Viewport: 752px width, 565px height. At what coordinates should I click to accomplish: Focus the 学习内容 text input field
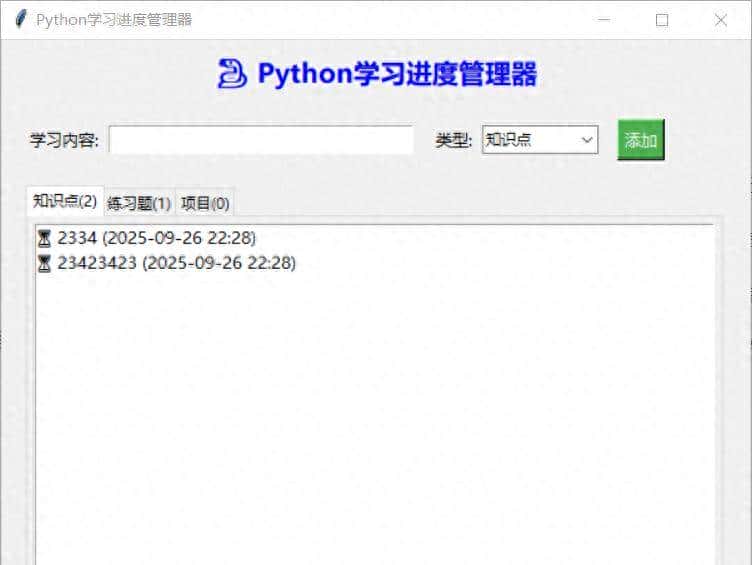[261, 140]
